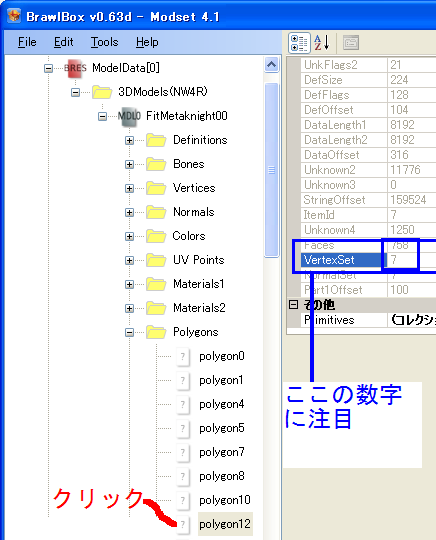Viewport: 436px width, 540px height.
Task: Click the DefOffset value 104
Action: [399, 110]
